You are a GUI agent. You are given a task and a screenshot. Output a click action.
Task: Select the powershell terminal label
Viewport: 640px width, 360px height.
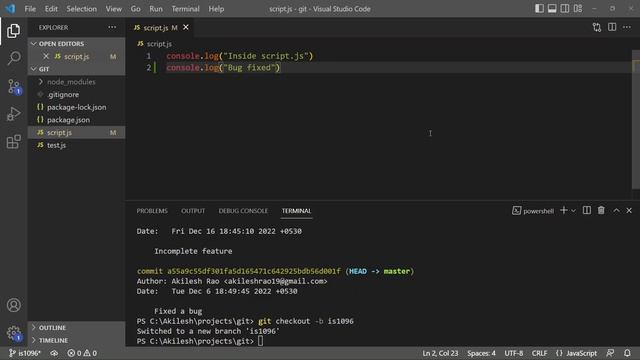pos(533,211)
